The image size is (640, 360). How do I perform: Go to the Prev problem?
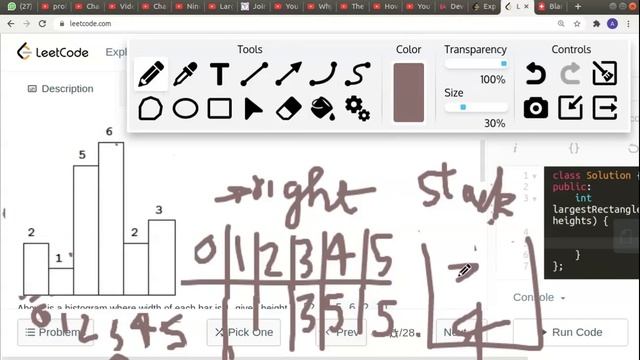pyautogui.click(x=342, y=332)
